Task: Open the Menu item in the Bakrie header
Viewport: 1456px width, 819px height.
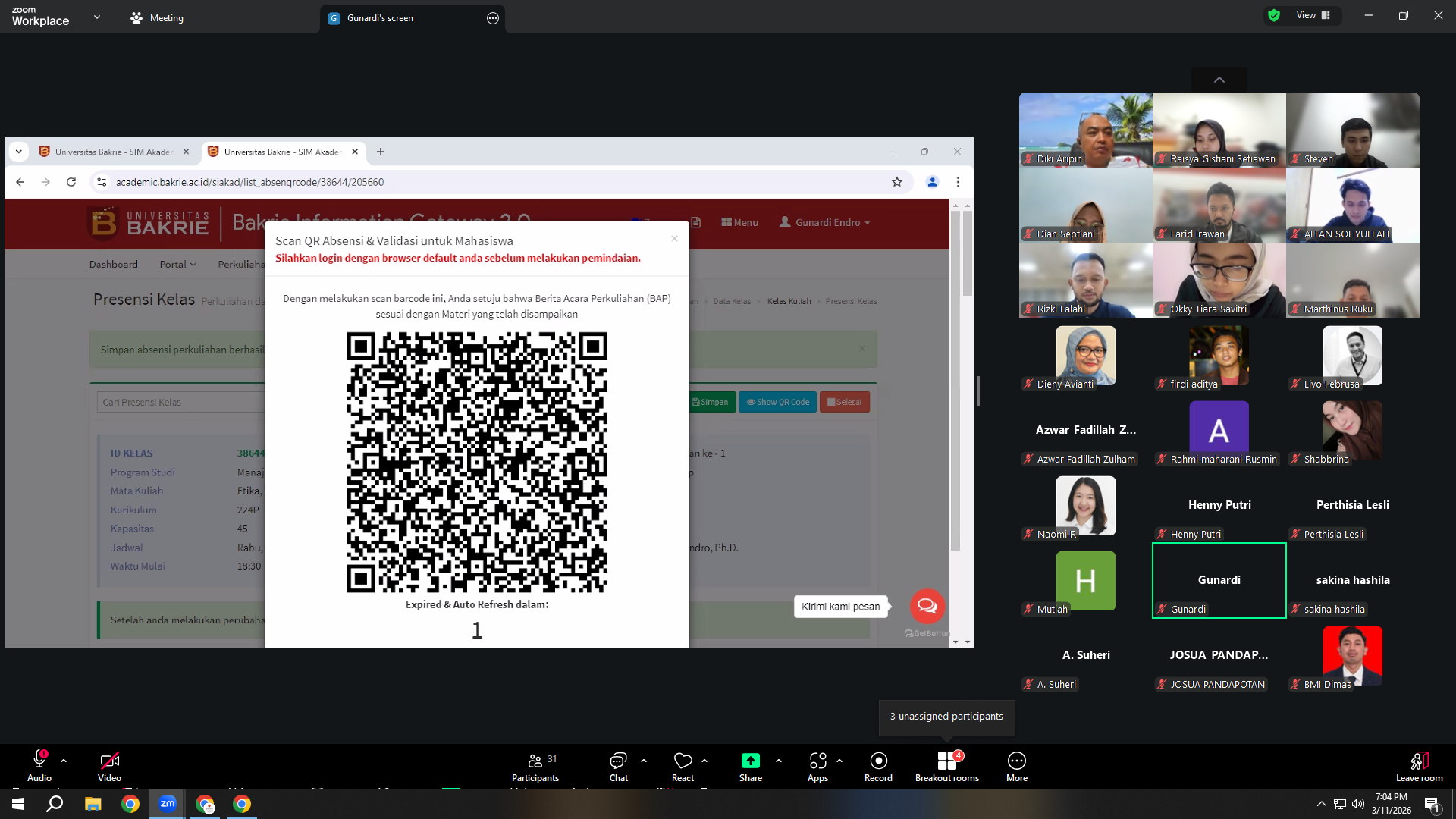Action: [739, 222]
